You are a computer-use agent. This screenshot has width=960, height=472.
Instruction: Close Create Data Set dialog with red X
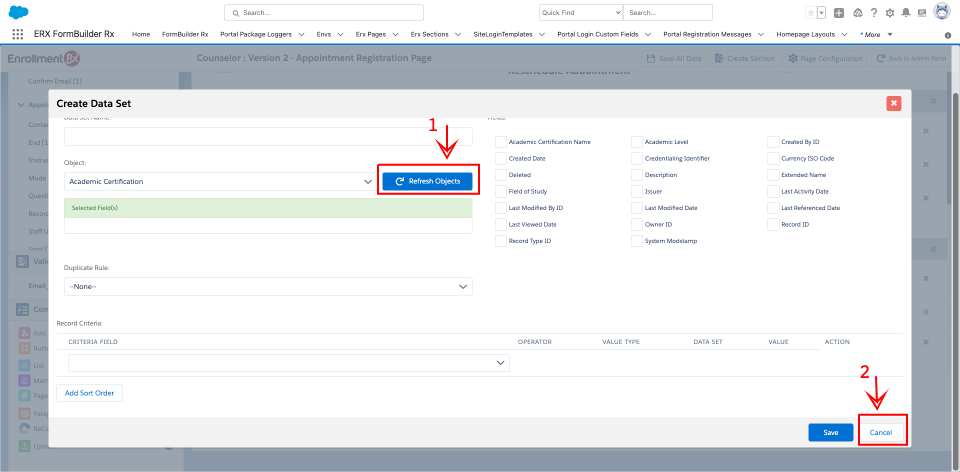[893, 103]
